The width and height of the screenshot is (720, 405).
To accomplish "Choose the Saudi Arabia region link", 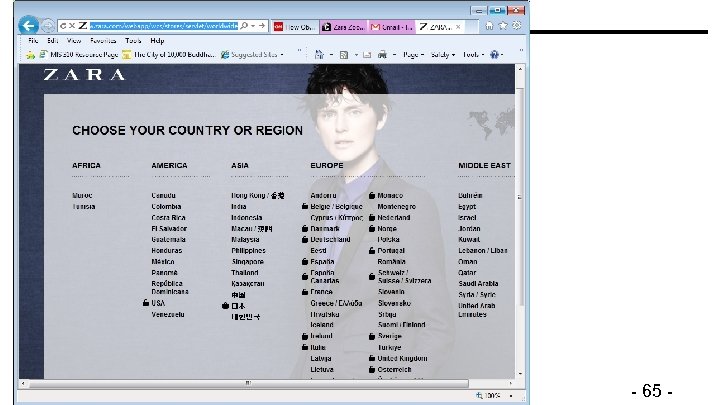I will (478, 283).
